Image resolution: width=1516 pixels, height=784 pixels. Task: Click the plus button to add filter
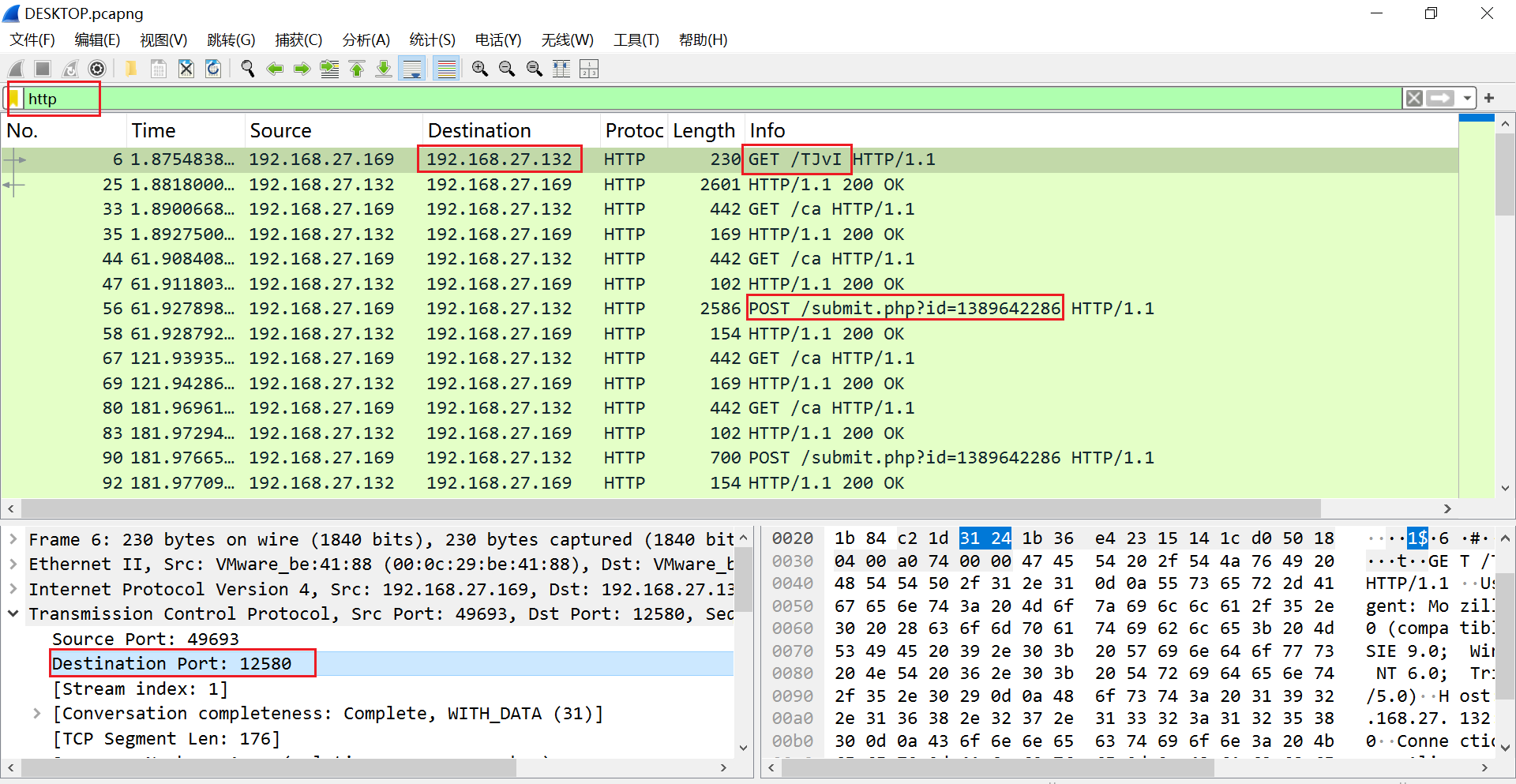pos(1489,99)
